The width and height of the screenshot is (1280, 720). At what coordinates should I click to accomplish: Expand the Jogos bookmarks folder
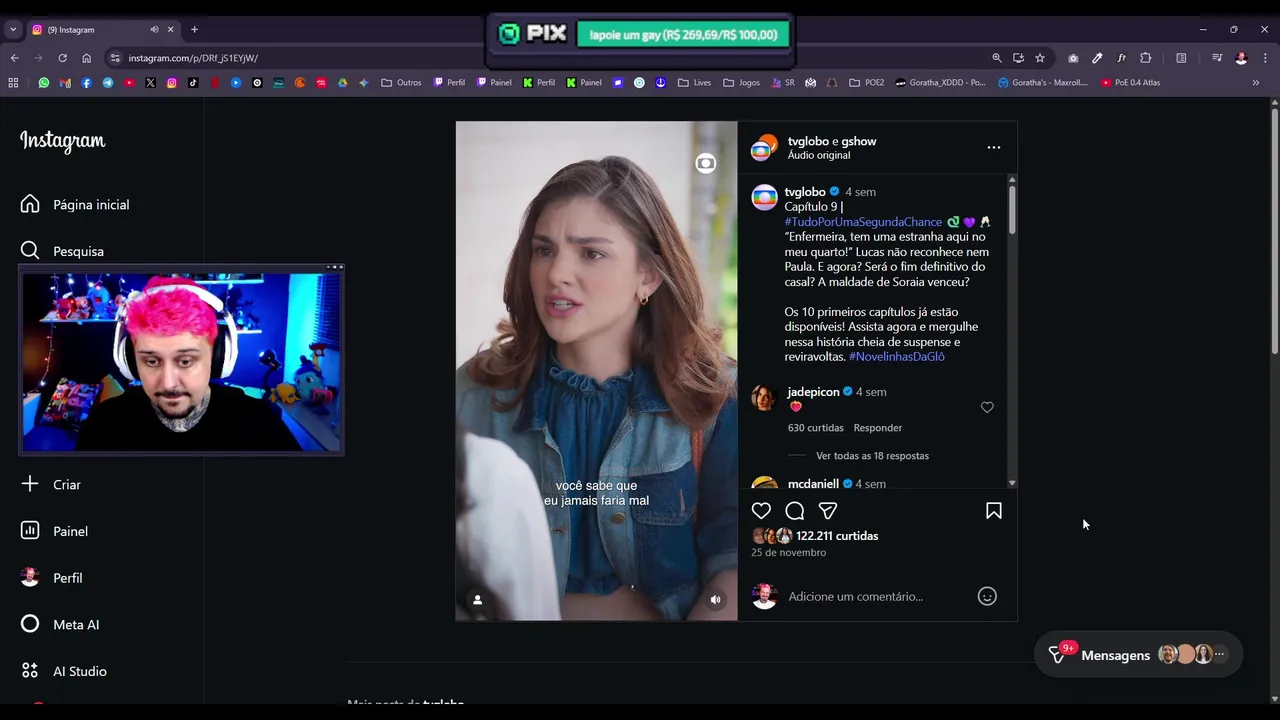(742, 83)
